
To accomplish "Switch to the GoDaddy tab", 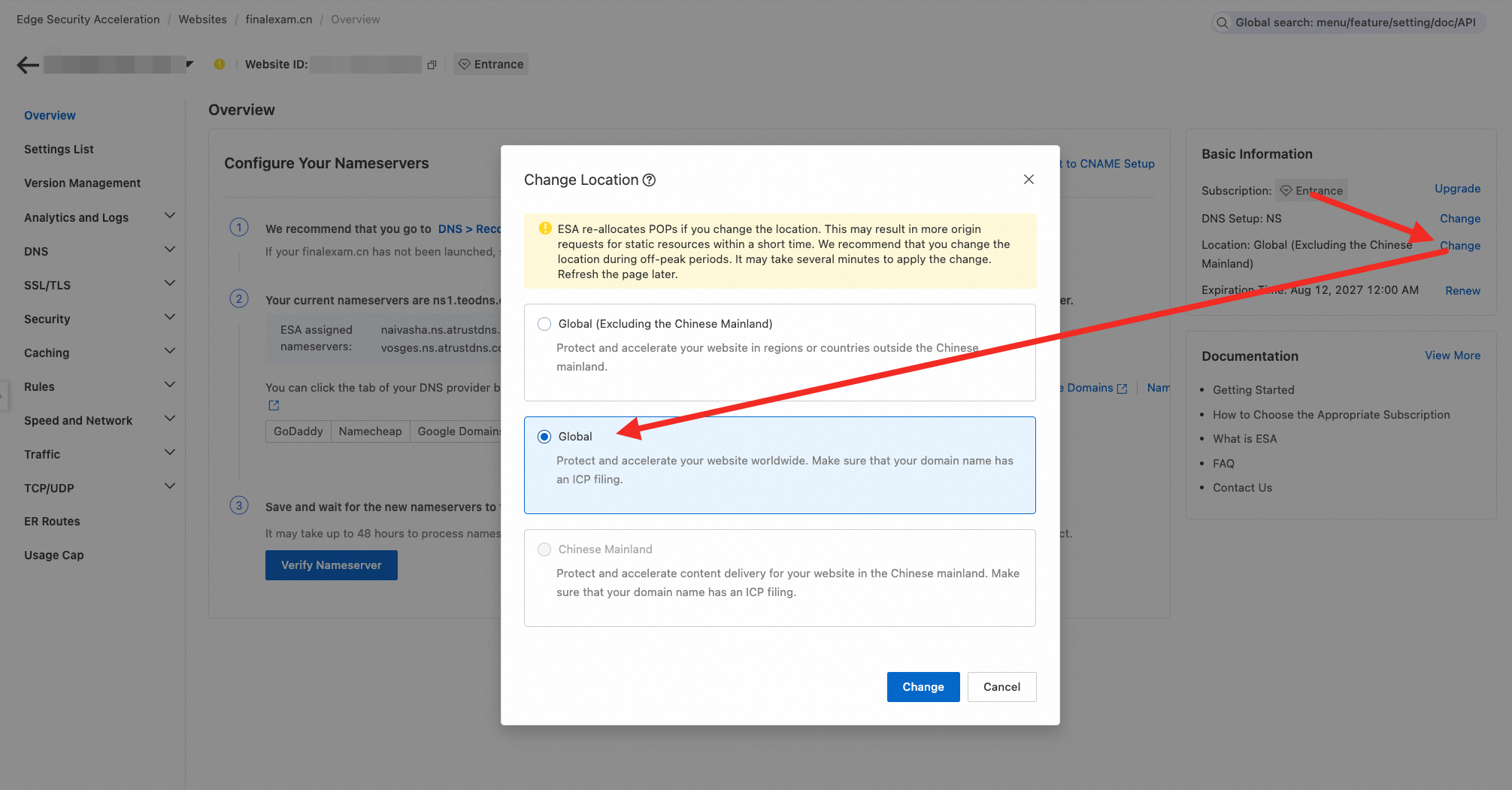I will click(x=298, y=431).
